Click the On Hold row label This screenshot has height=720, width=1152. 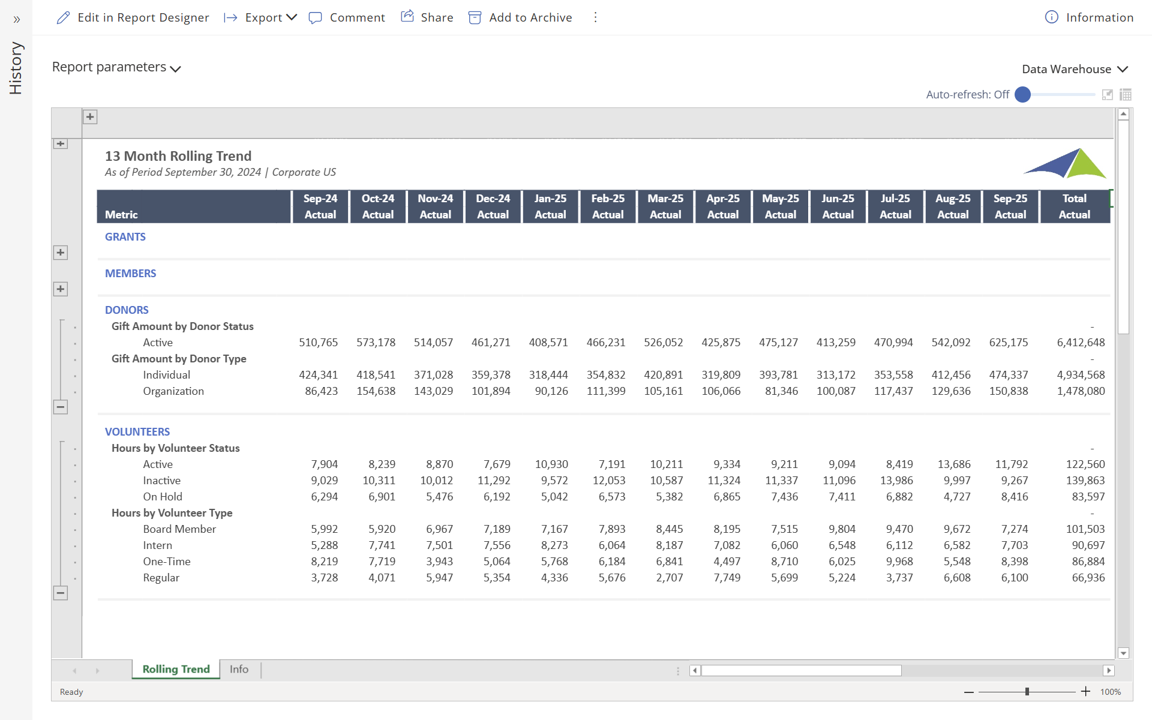(162, 497)
